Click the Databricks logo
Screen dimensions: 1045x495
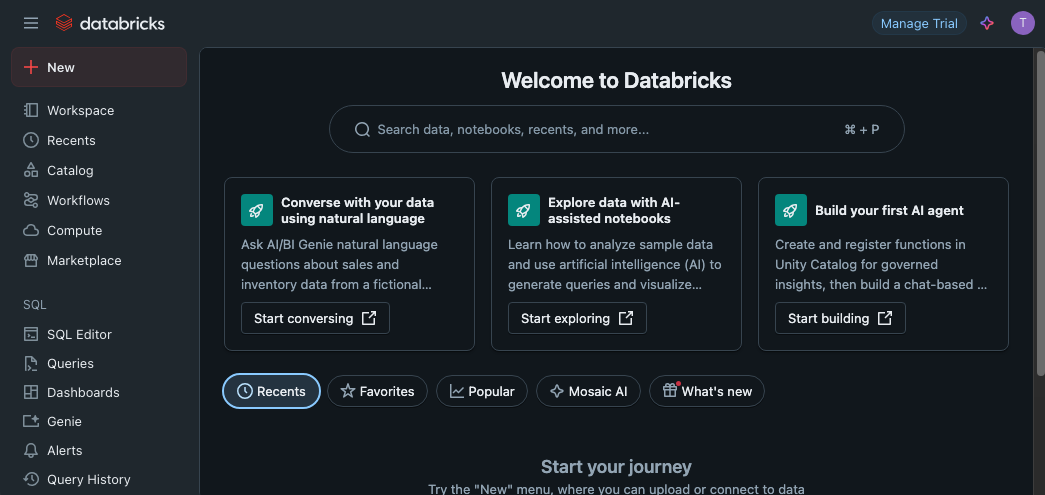[111, 23]
